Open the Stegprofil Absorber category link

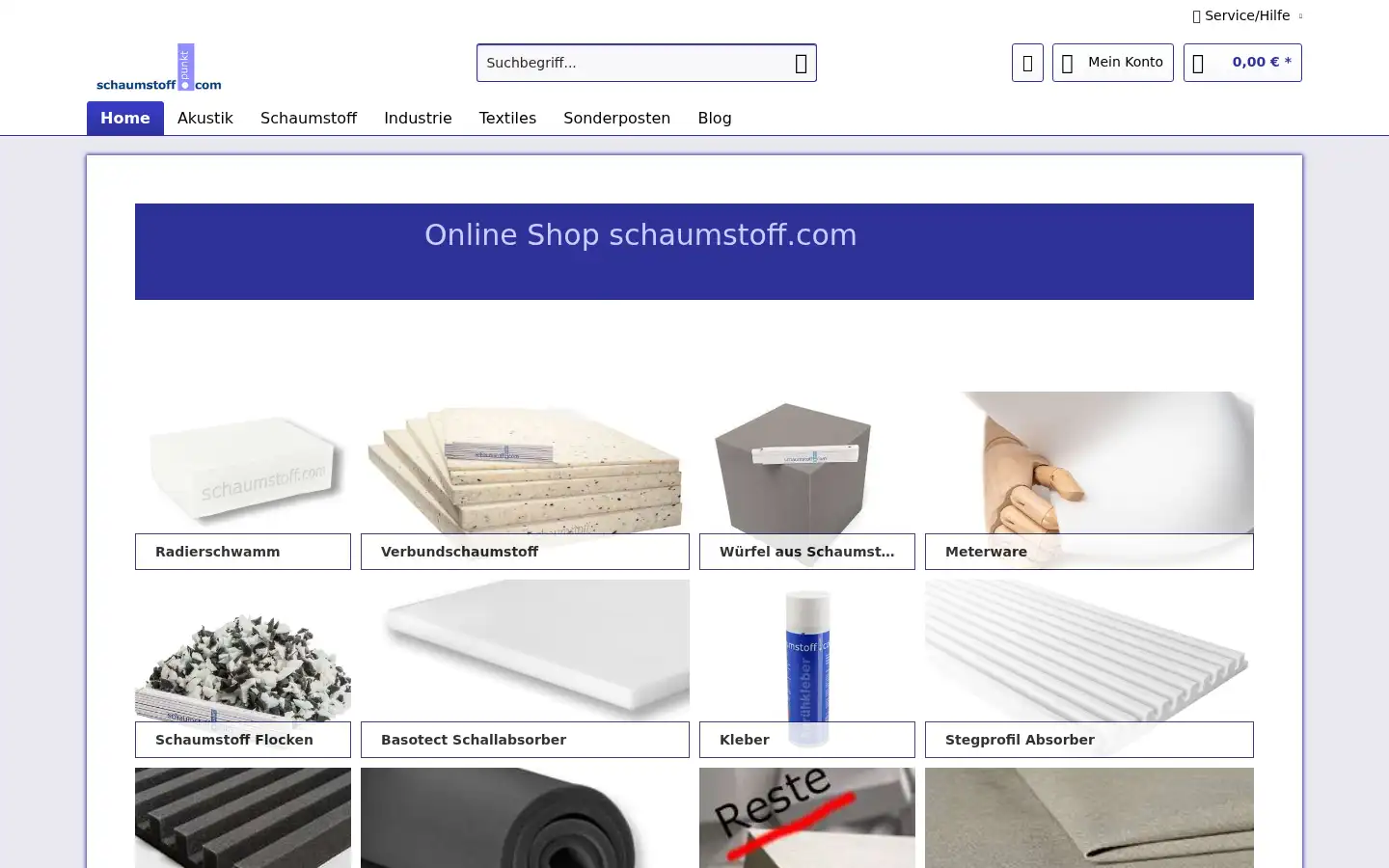1089,740
